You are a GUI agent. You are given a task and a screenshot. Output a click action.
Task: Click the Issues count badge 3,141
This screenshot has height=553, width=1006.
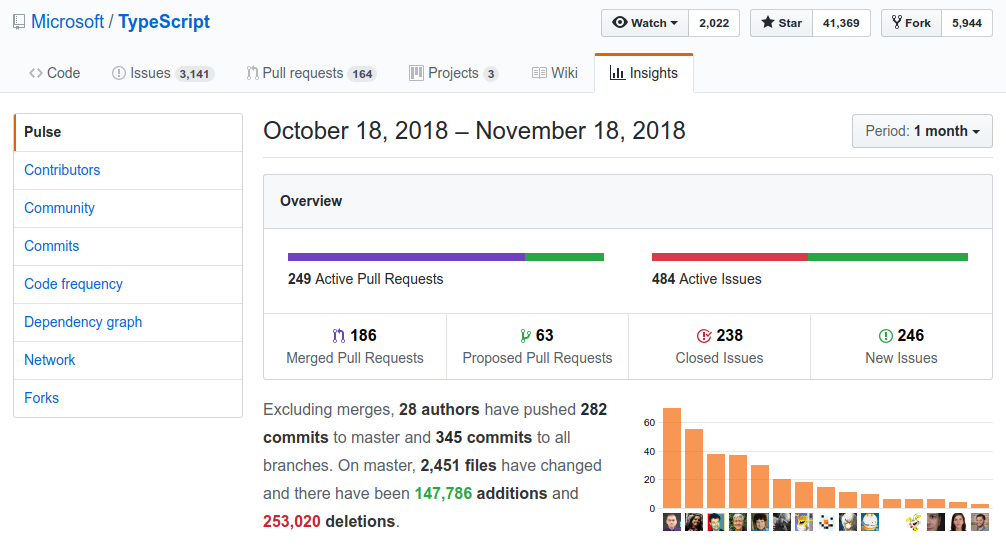[194, 74]
